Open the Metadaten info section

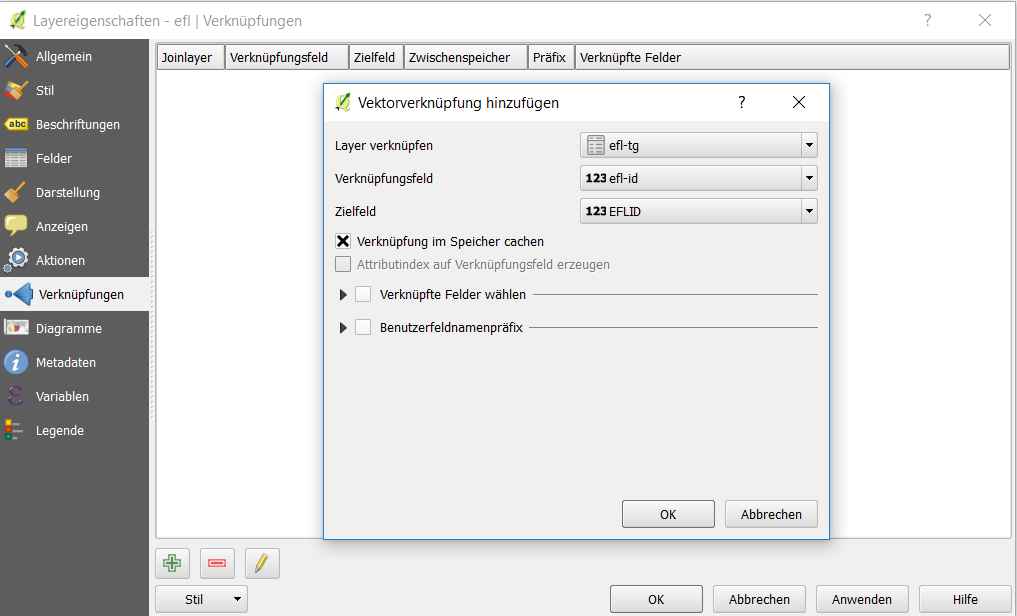point(65,363)
